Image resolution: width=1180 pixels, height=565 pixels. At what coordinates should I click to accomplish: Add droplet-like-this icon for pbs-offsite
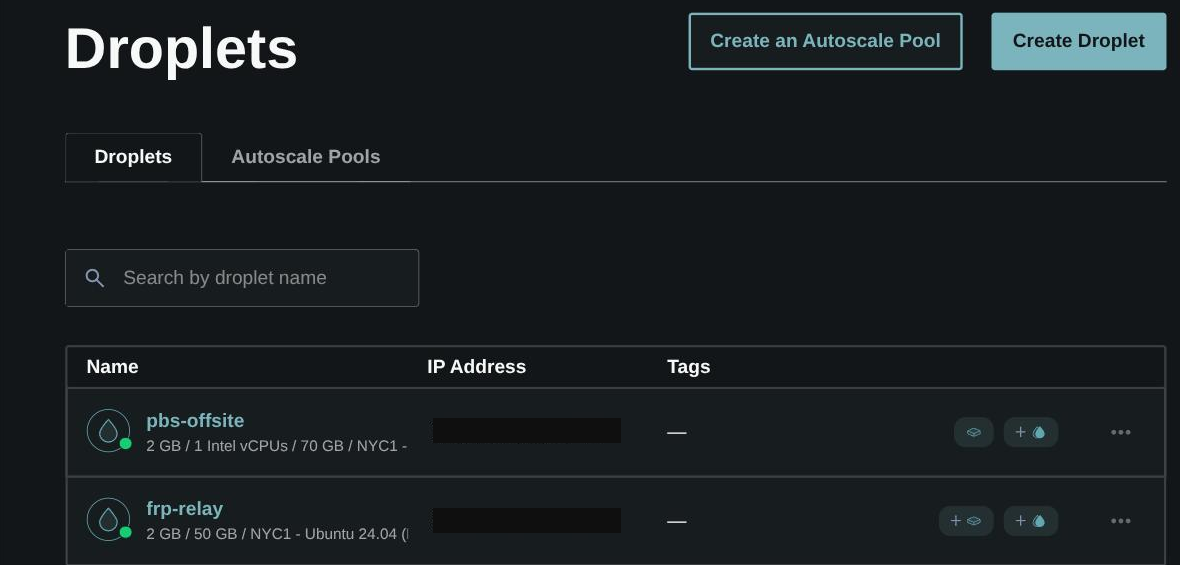coord(1031,433)
